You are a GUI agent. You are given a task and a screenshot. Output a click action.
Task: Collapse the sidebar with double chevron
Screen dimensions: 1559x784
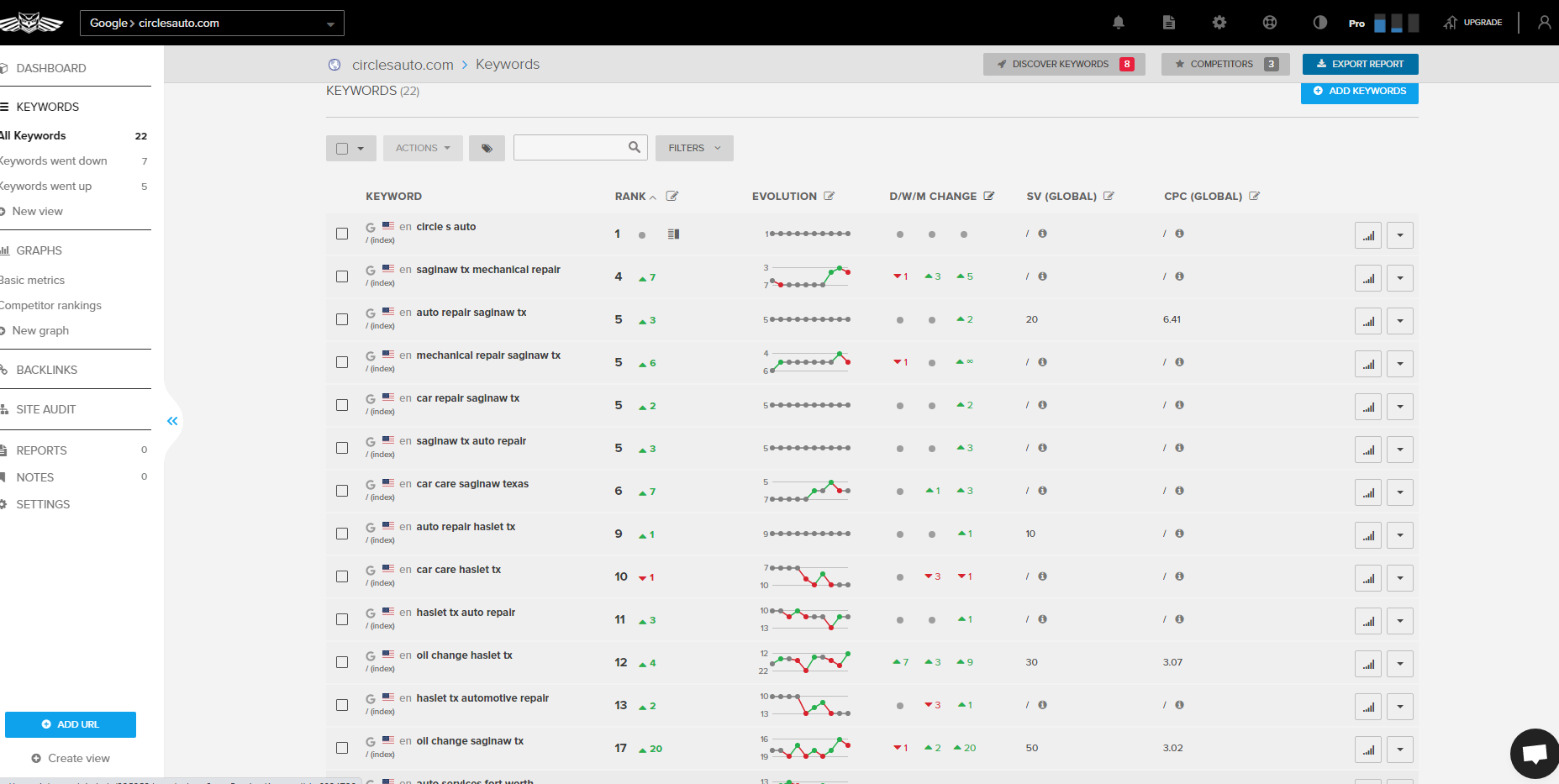172,421
